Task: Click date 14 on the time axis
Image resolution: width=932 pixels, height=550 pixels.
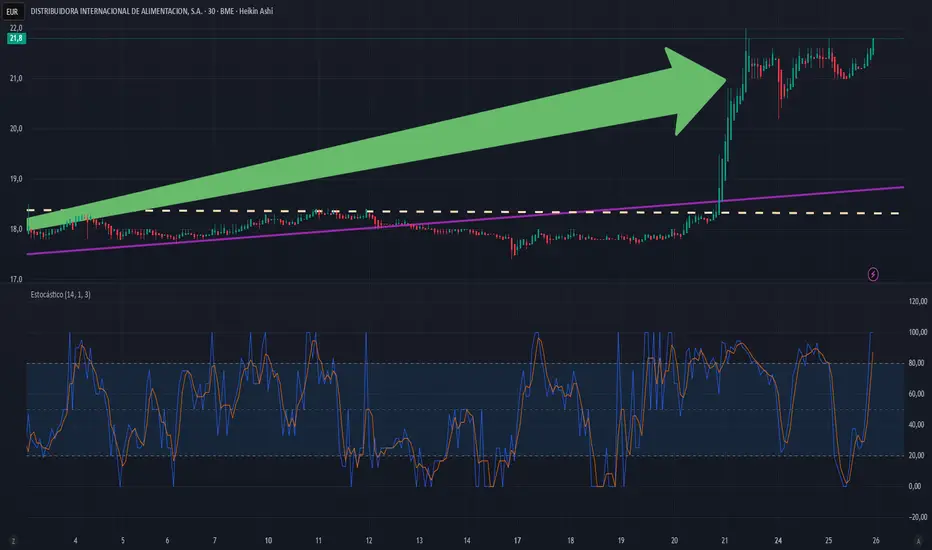Action: (467, 540)
